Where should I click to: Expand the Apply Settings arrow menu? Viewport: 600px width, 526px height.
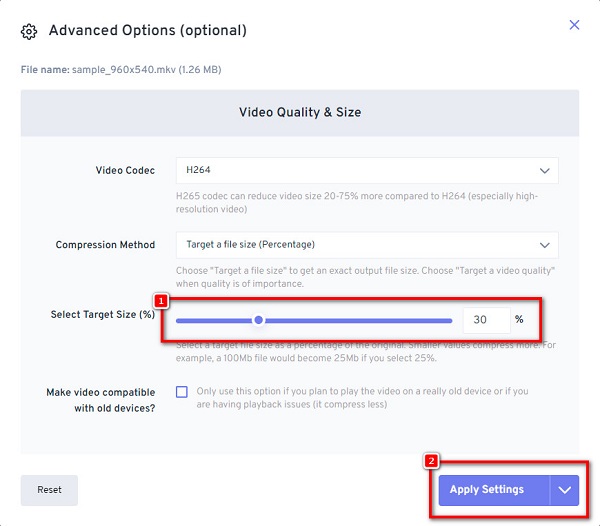point(564,490)
